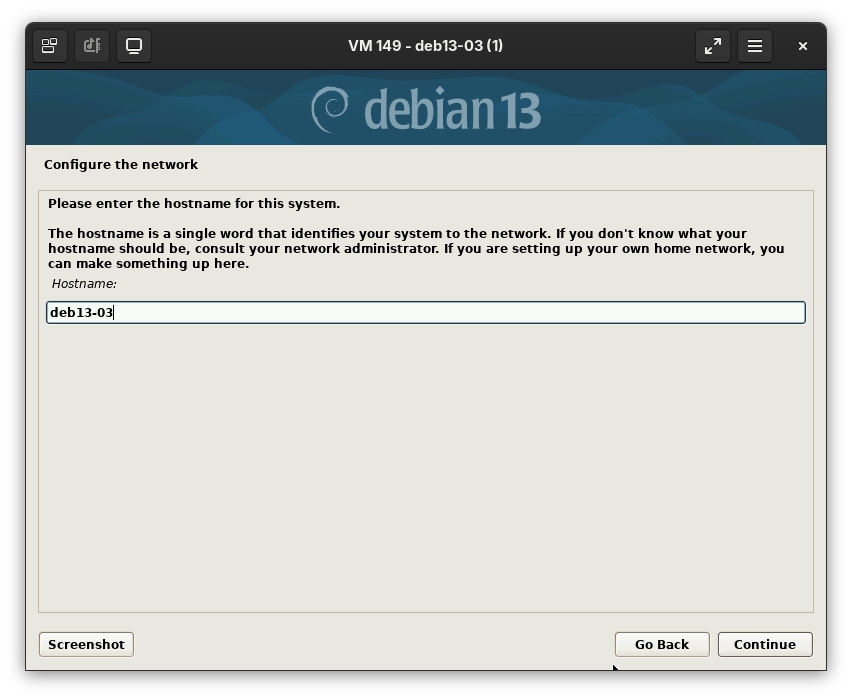Click the 'Configure the network' heading
This screenshot has height=699, width=852.
(x=121, y=164)
